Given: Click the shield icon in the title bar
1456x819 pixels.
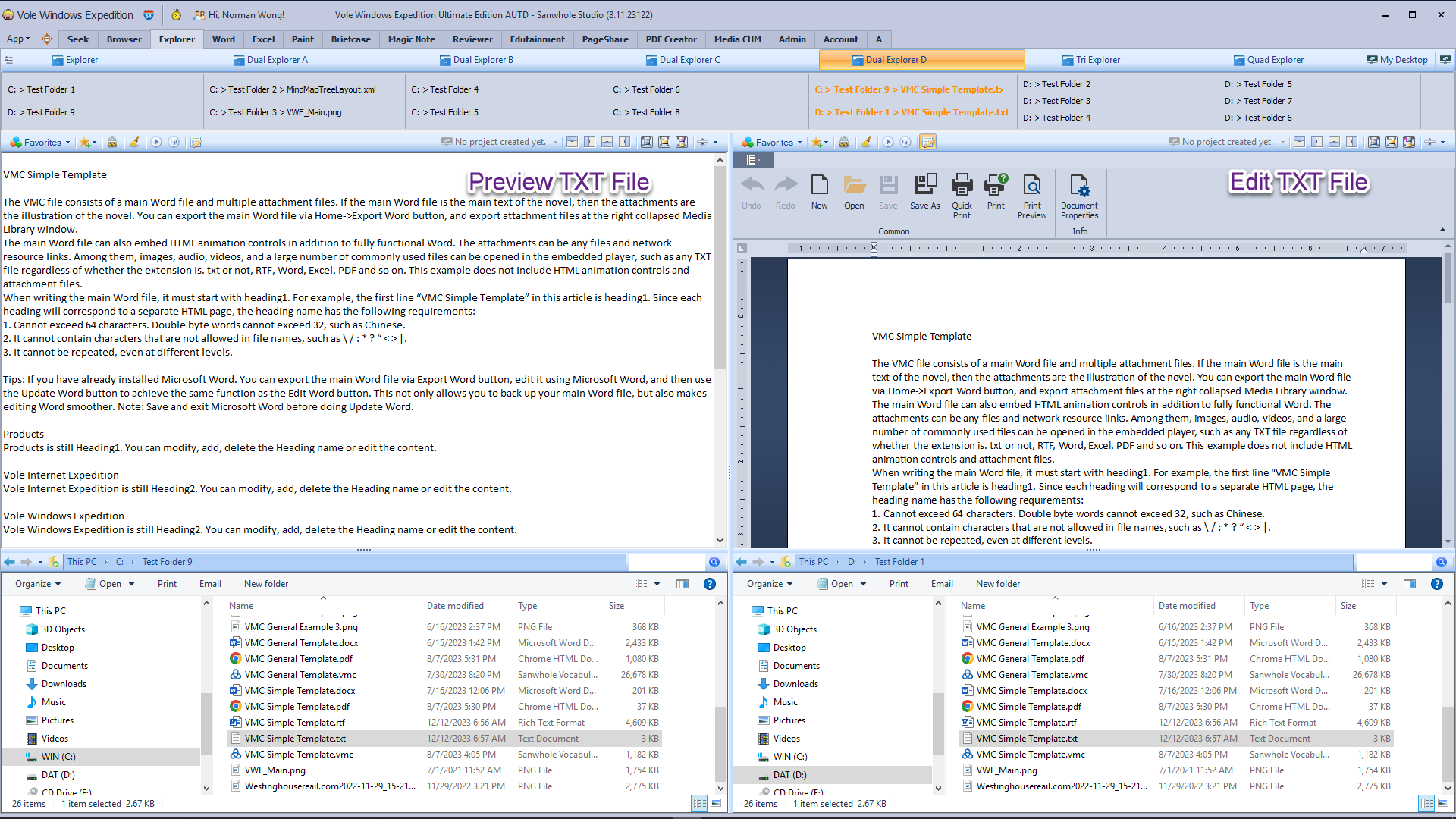Looking at the screenshot, I should point(149,15).
